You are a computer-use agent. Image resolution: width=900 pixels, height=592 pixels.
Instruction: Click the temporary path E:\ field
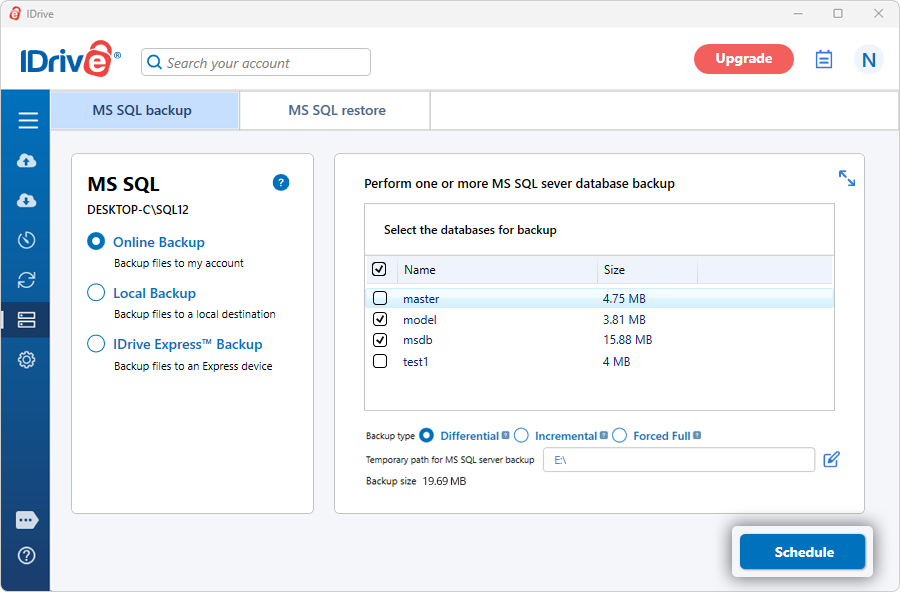679,459
